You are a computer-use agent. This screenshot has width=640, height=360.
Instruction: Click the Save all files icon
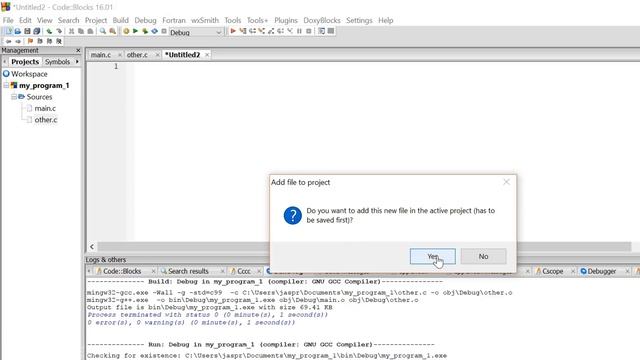(37, 31)
